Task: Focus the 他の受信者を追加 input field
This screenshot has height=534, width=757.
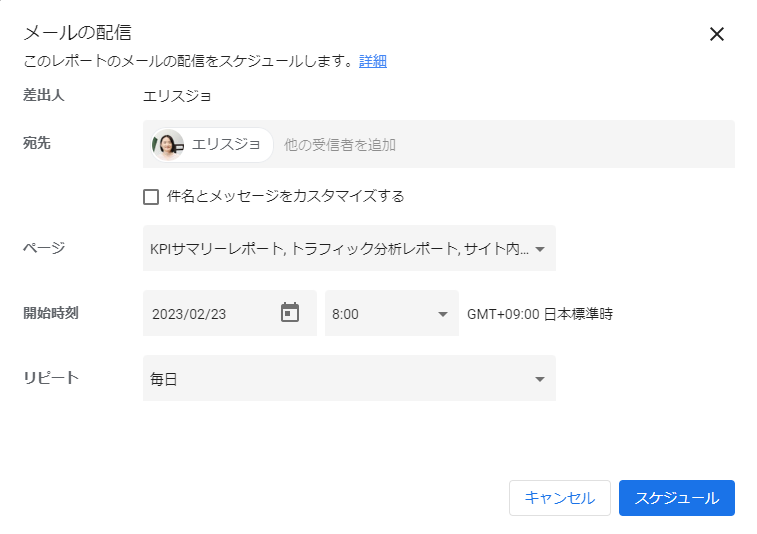Action: [x=500, y=145]
